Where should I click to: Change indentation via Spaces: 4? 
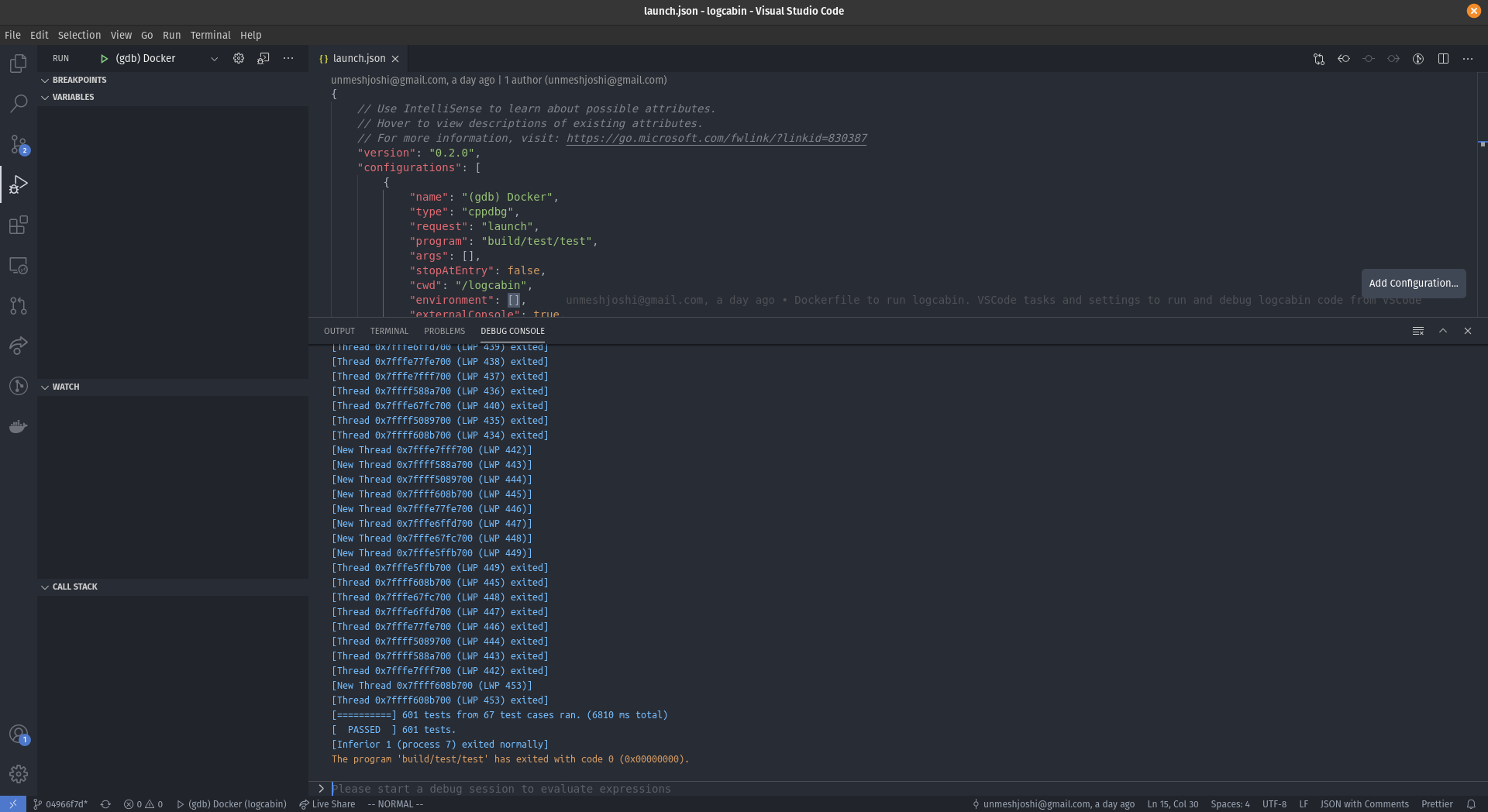tap(1230, 804)
